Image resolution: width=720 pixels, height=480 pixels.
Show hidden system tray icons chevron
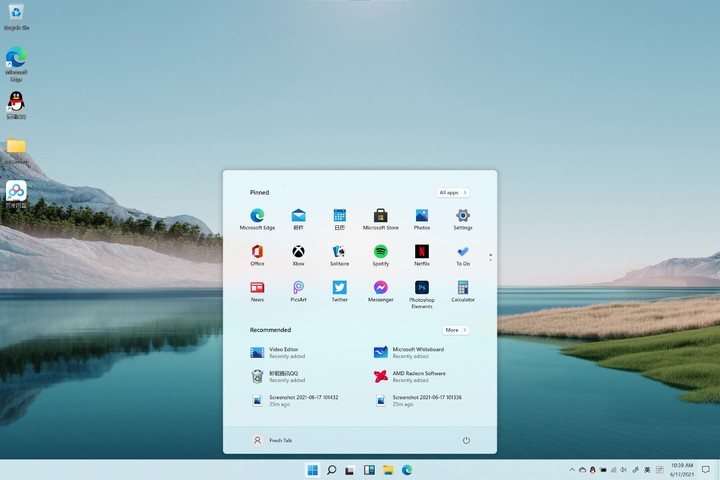click(570, 470)
